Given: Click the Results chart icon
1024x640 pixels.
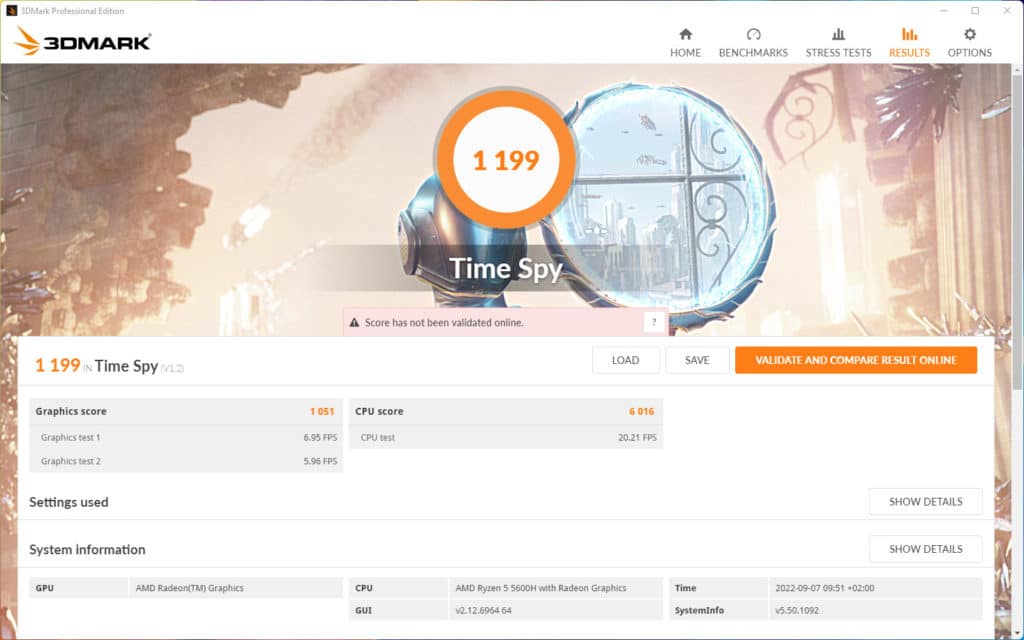Looking at the screenshot, I should (x=909, y=34).
